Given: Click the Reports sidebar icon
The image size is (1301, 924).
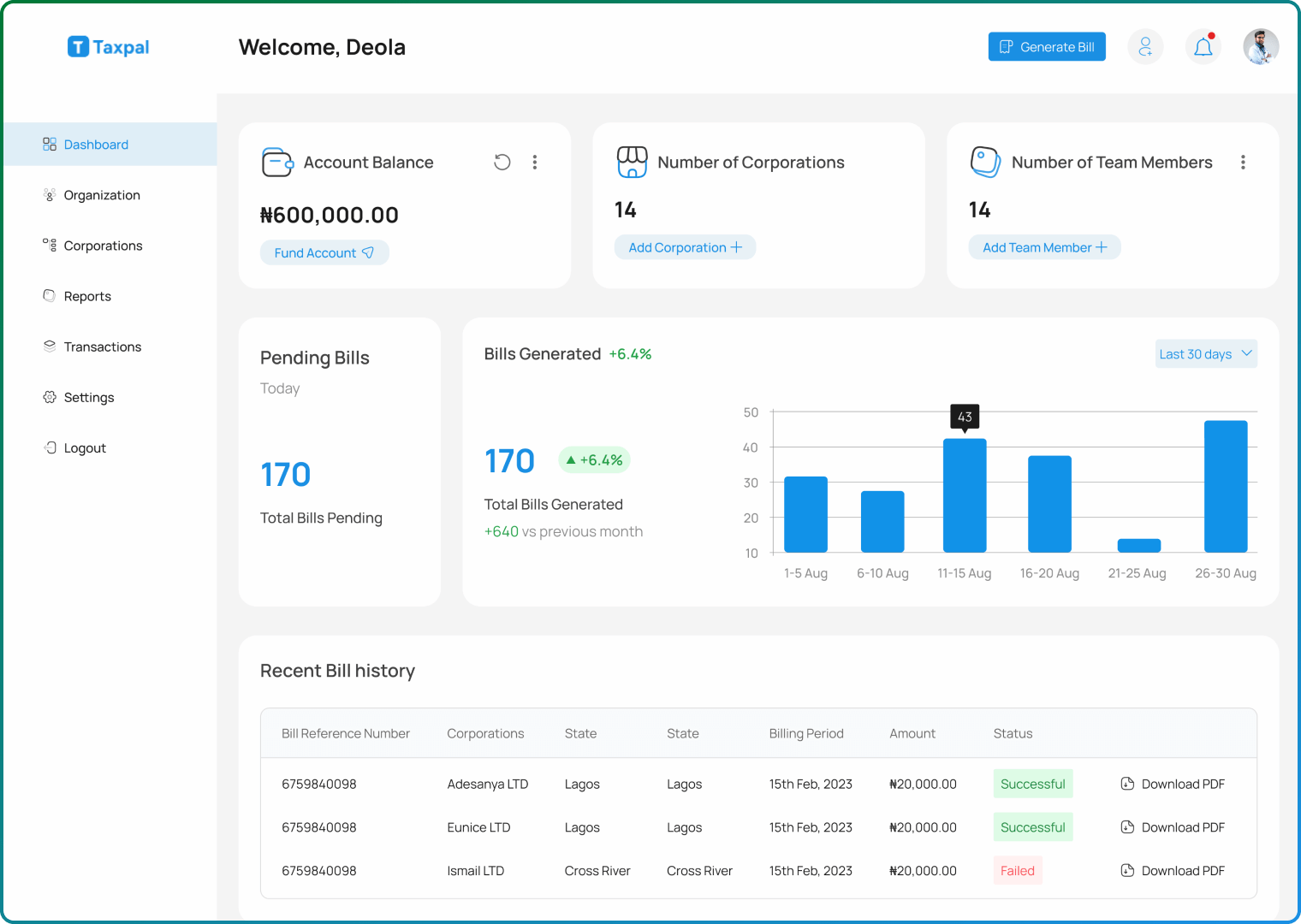Looking at the screenshot, I should point(50,296).
